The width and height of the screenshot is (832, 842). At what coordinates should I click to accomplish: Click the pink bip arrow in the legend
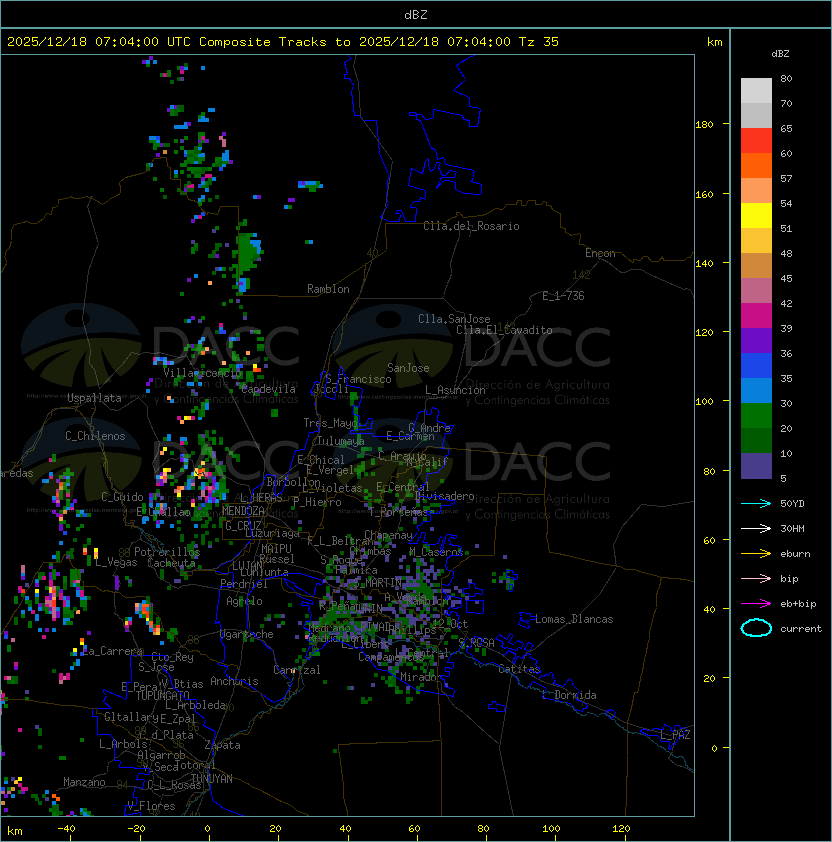[x=756, y=578]
